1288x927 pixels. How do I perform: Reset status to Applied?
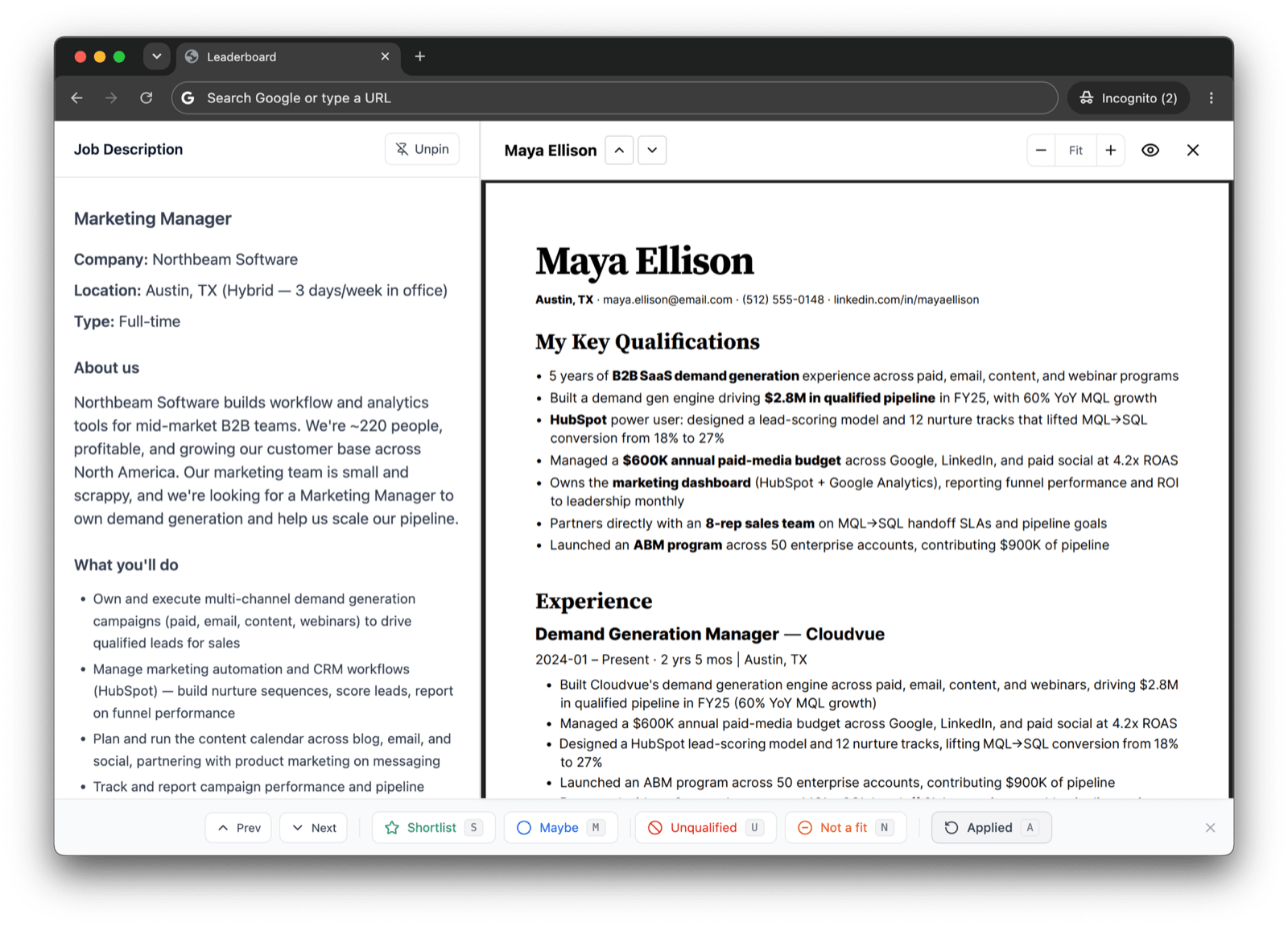pos(991,828)
